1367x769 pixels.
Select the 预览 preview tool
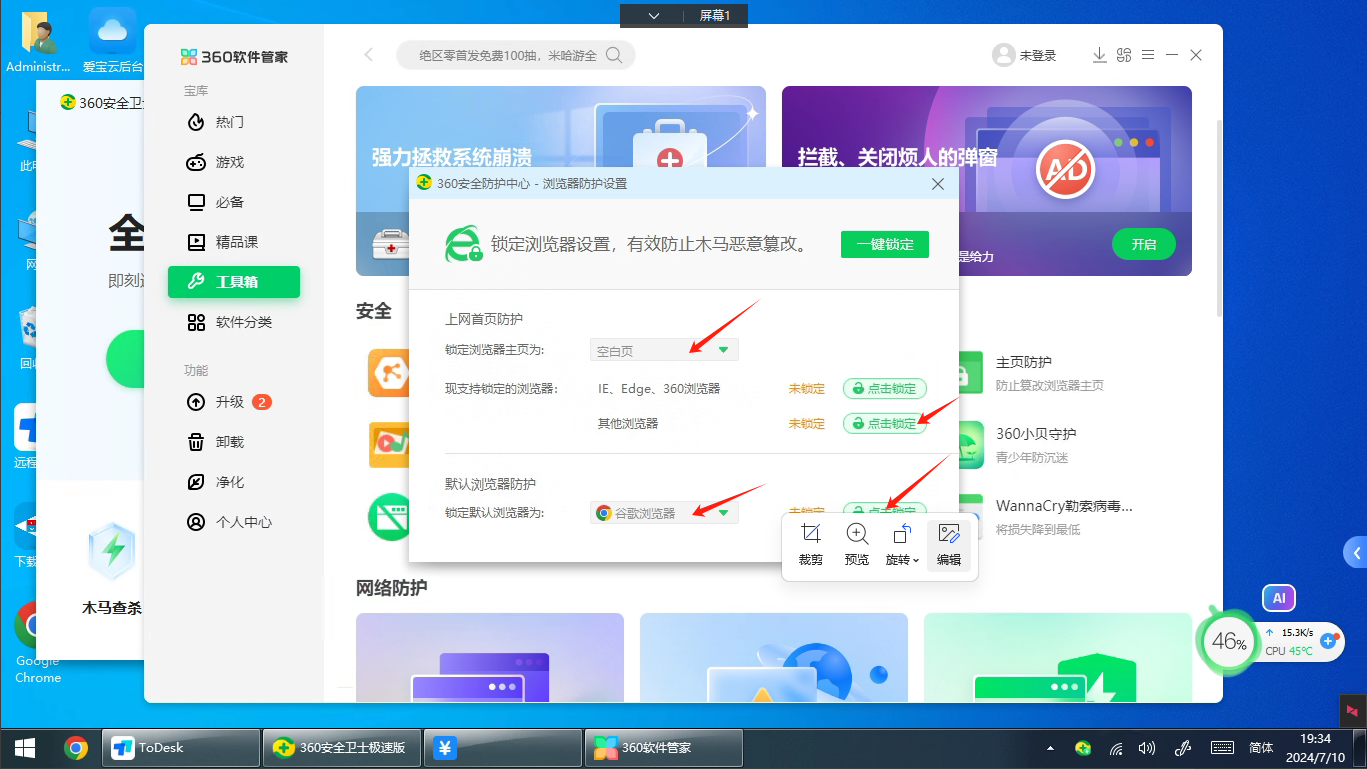(857, 544)
